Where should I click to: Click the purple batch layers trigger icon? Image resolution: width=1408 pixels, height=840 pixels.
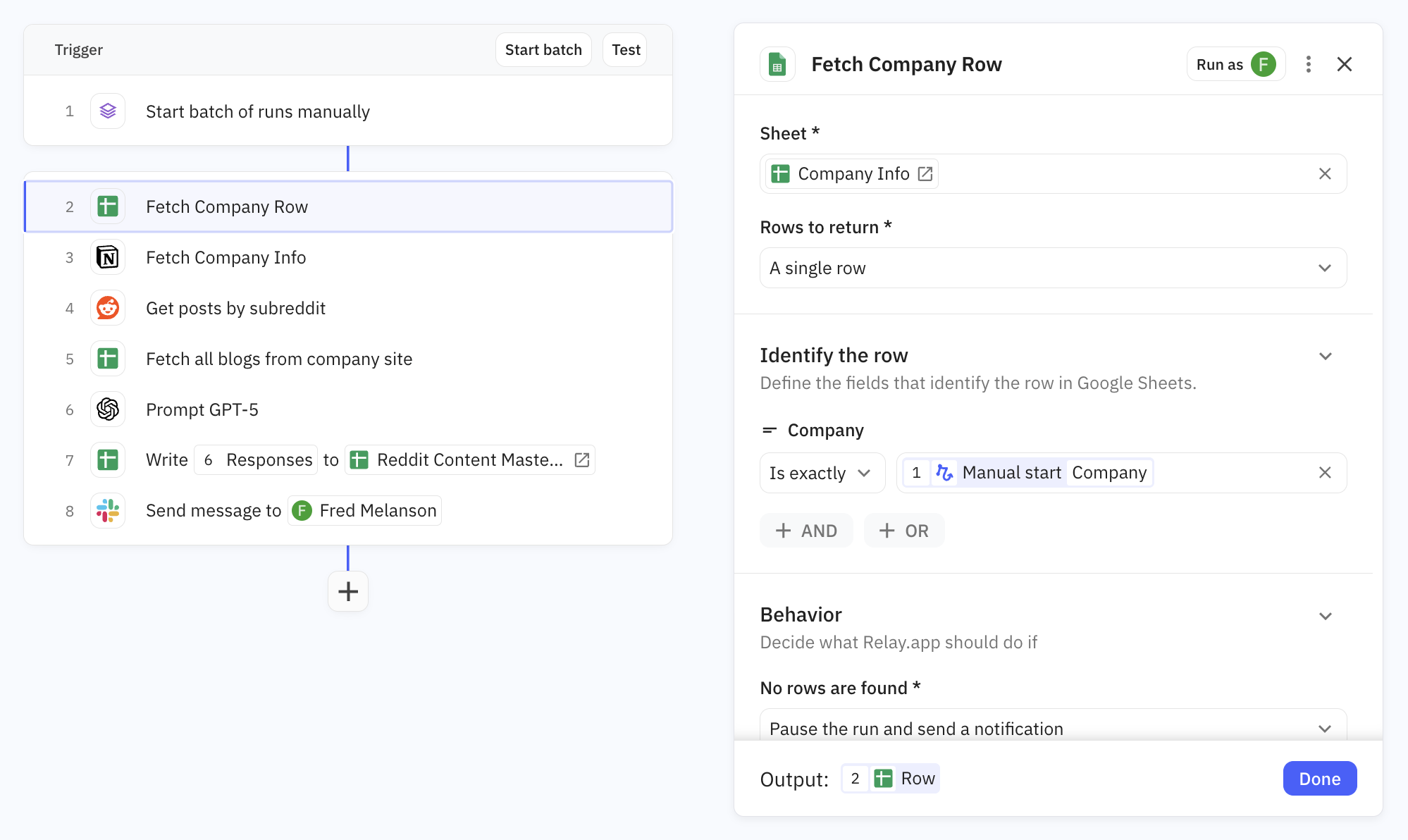108,111
